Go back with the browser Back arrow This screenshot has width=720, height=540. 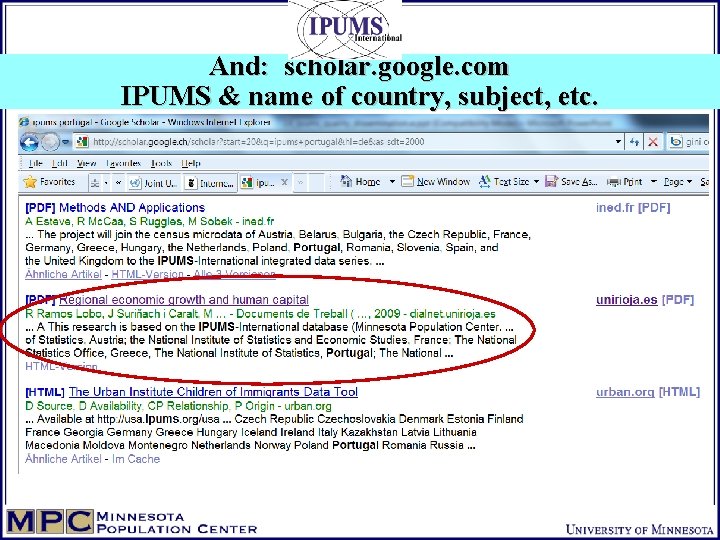click(x=29, y=142)
